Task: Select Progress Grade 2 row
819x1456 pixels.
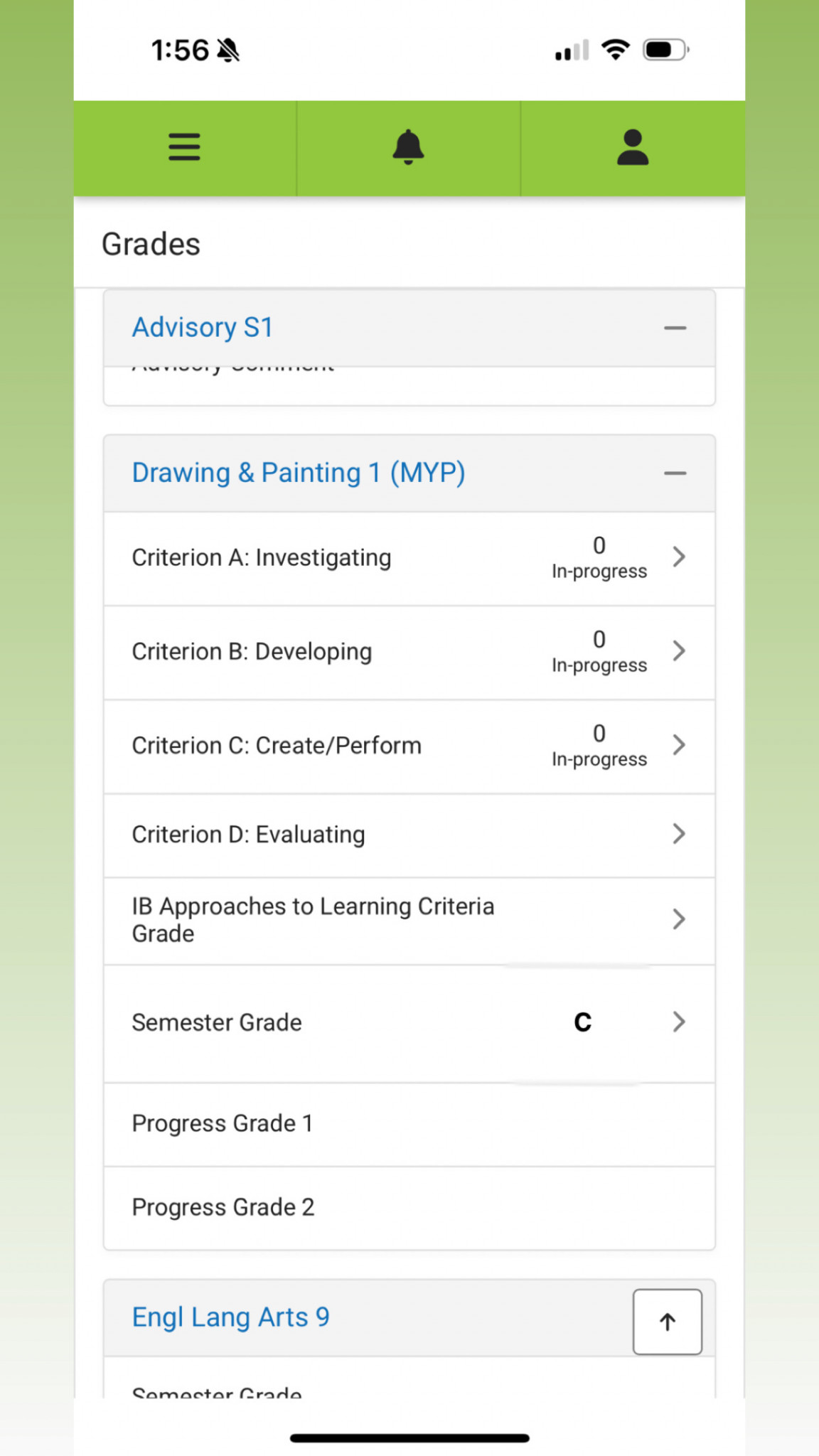Action: pos(223,1207)
